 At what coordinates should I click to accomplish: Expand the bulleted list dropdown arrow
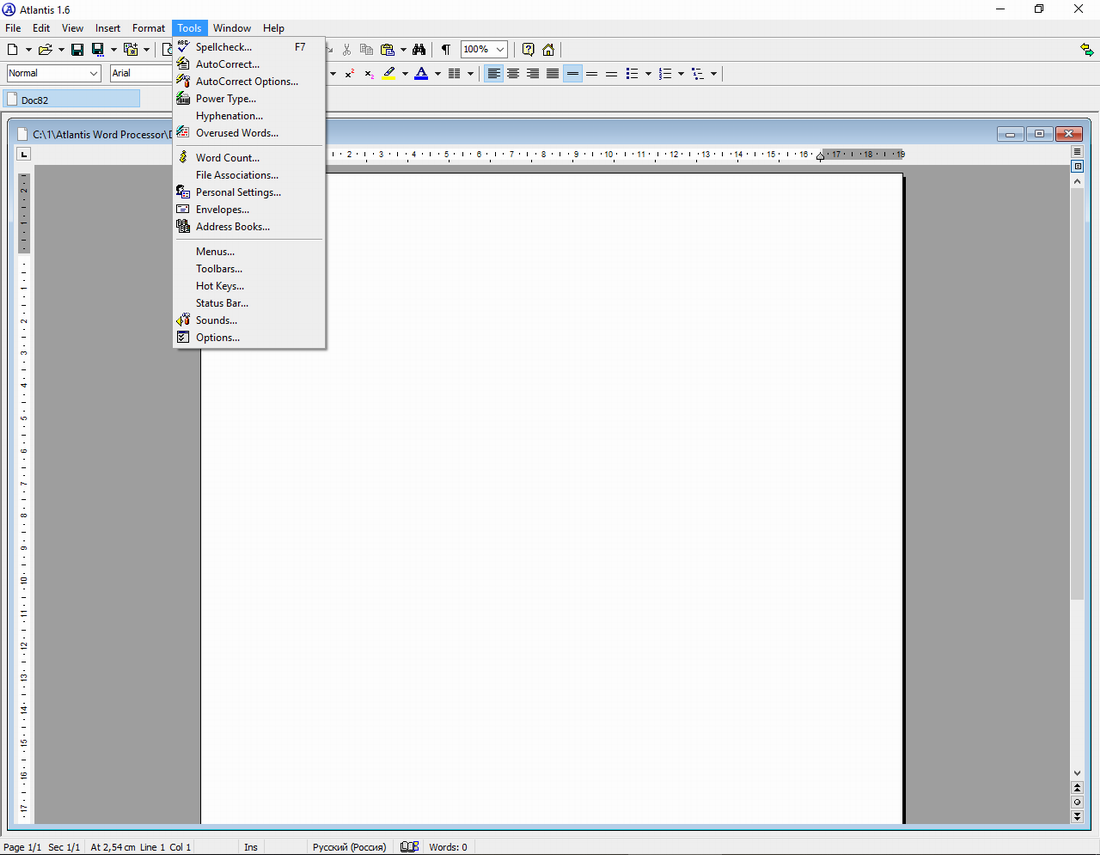click(x=648, y=74)
